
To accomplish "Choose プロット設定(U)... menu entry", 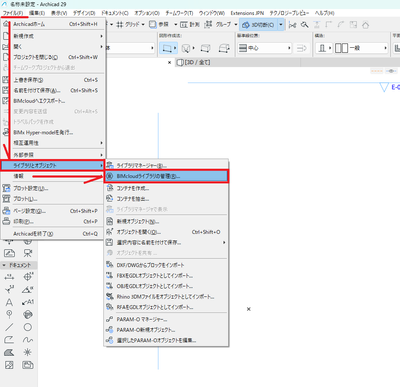I will coord(53,188).
